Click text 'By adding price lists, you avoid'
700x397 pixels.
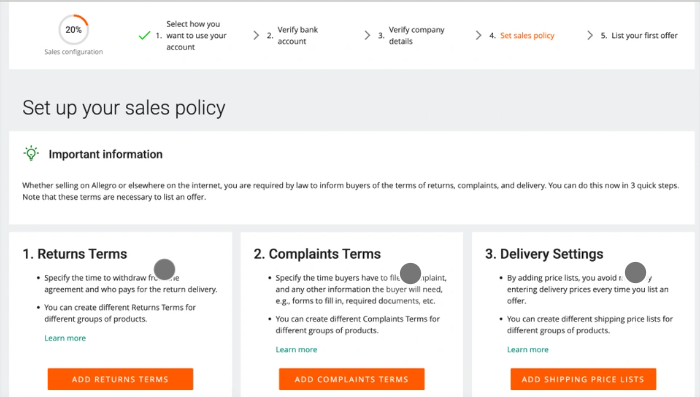point(562,278)
